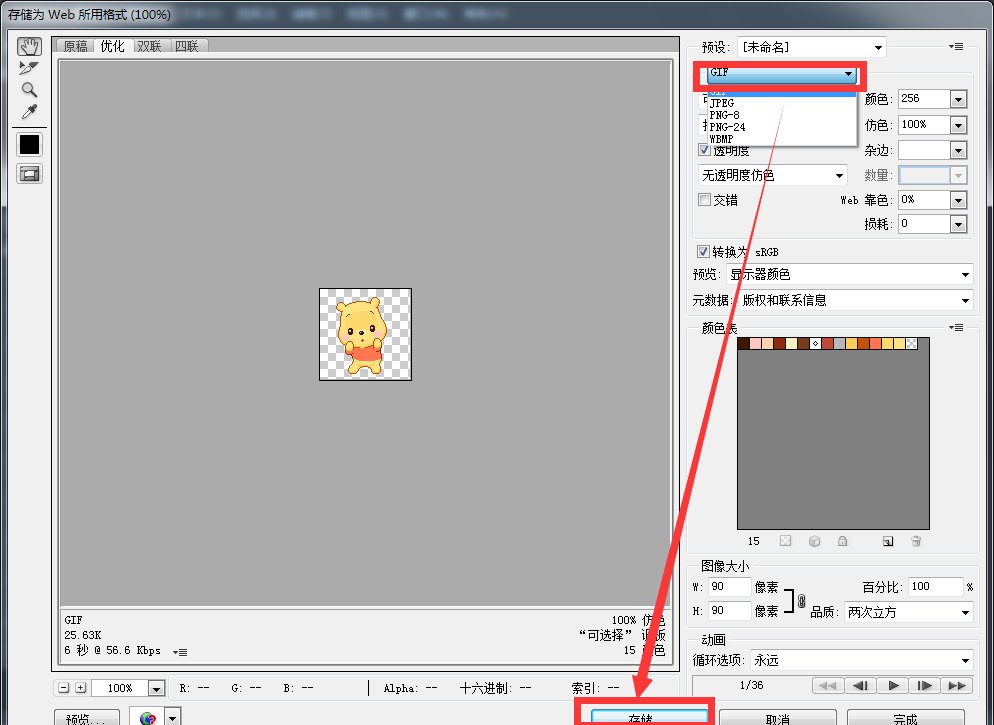
Task: Open the 颜色表 panel menu icon
Action: click(x=956, y=328)
